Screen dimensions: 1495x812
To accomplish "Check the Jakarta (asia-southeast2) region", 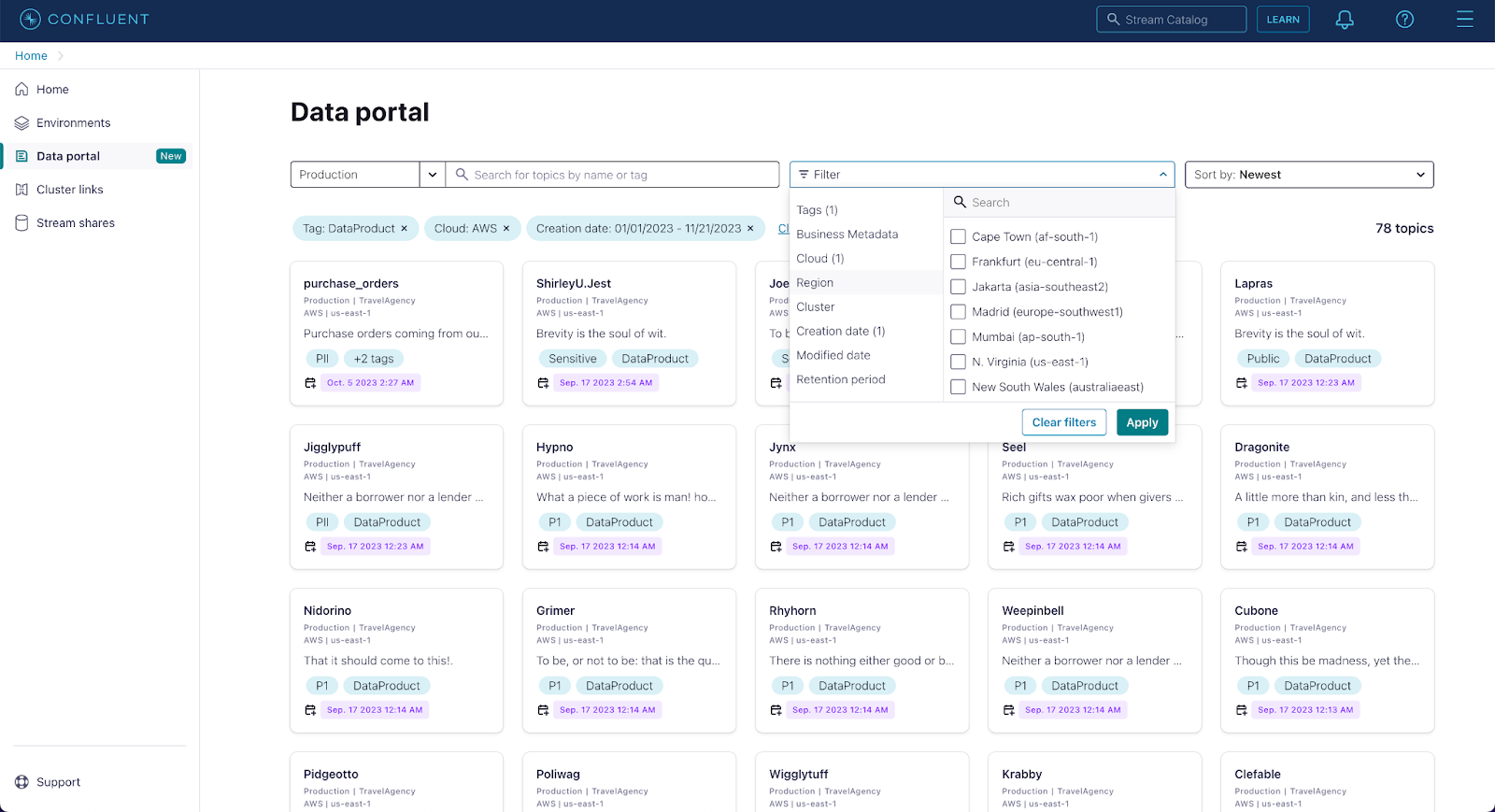I will click(958, 287).
